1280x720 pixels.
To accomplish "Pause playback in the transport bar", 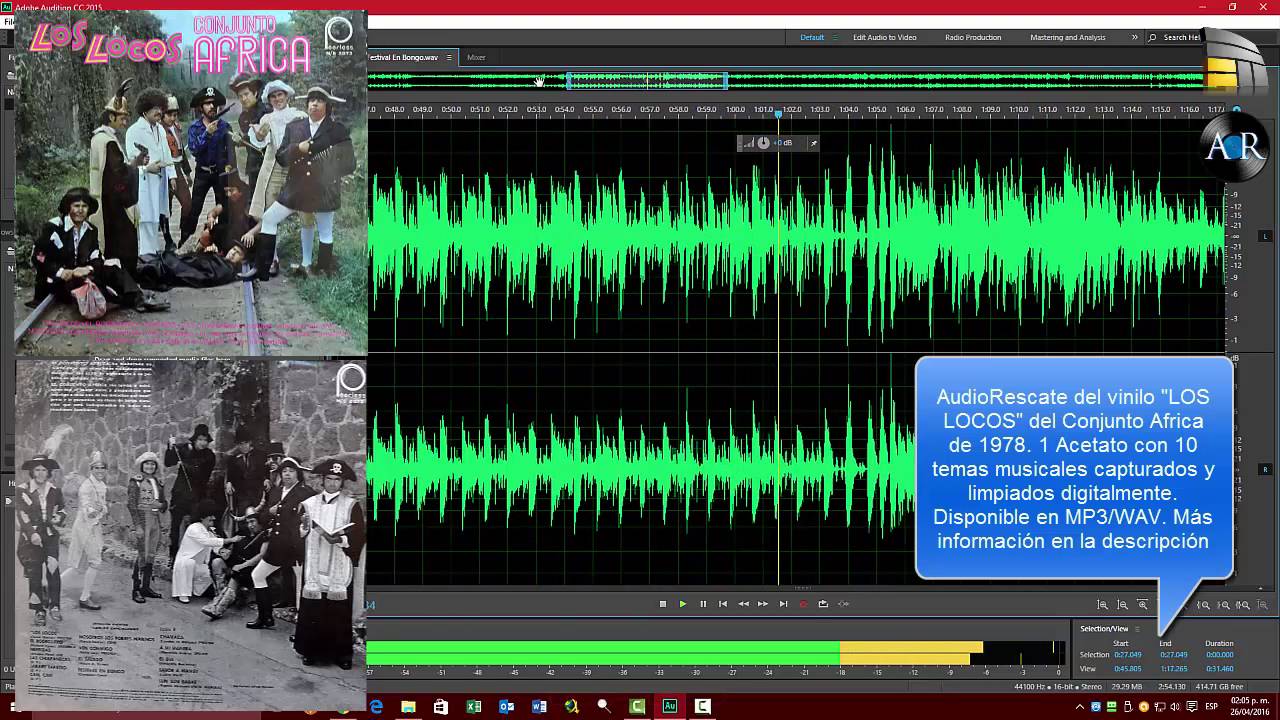I will [703, 604].
